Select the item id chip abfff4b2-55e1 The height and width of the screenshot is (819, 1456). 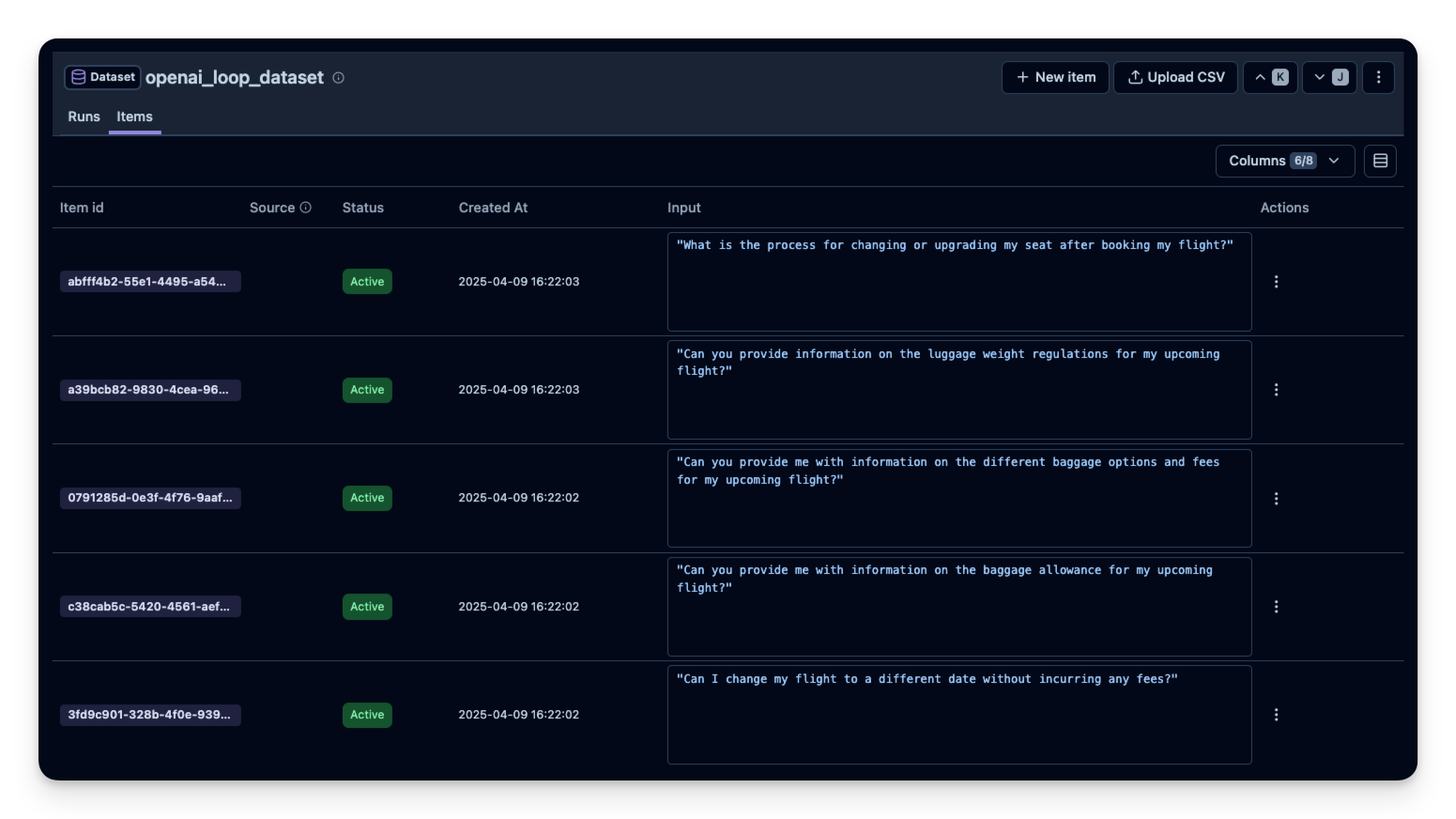coord(150,281)
